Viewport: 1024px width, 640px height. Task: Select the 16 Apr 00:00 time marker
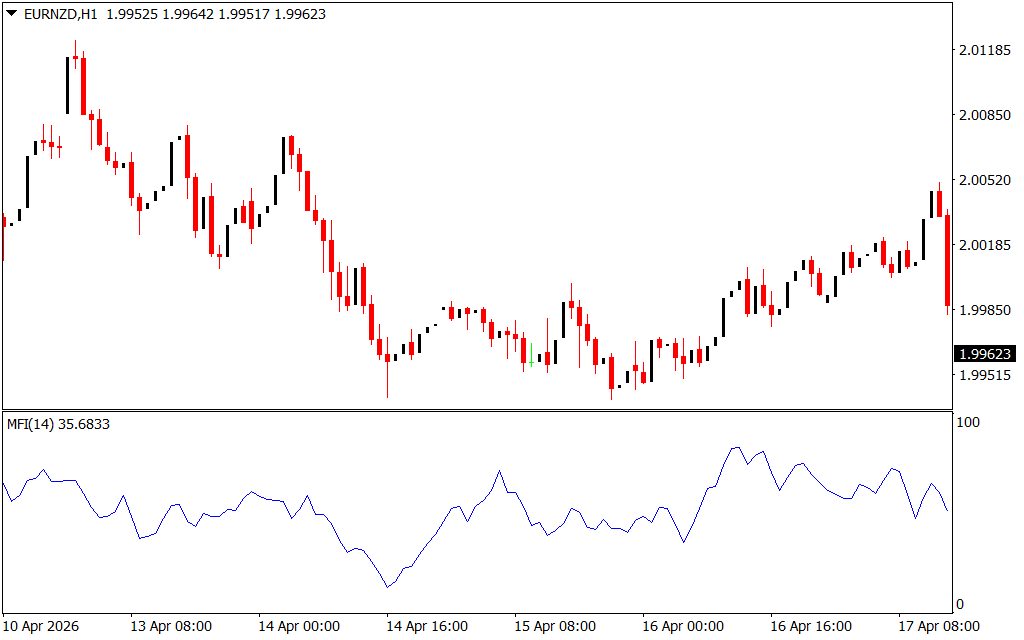(x=683, y=626)
